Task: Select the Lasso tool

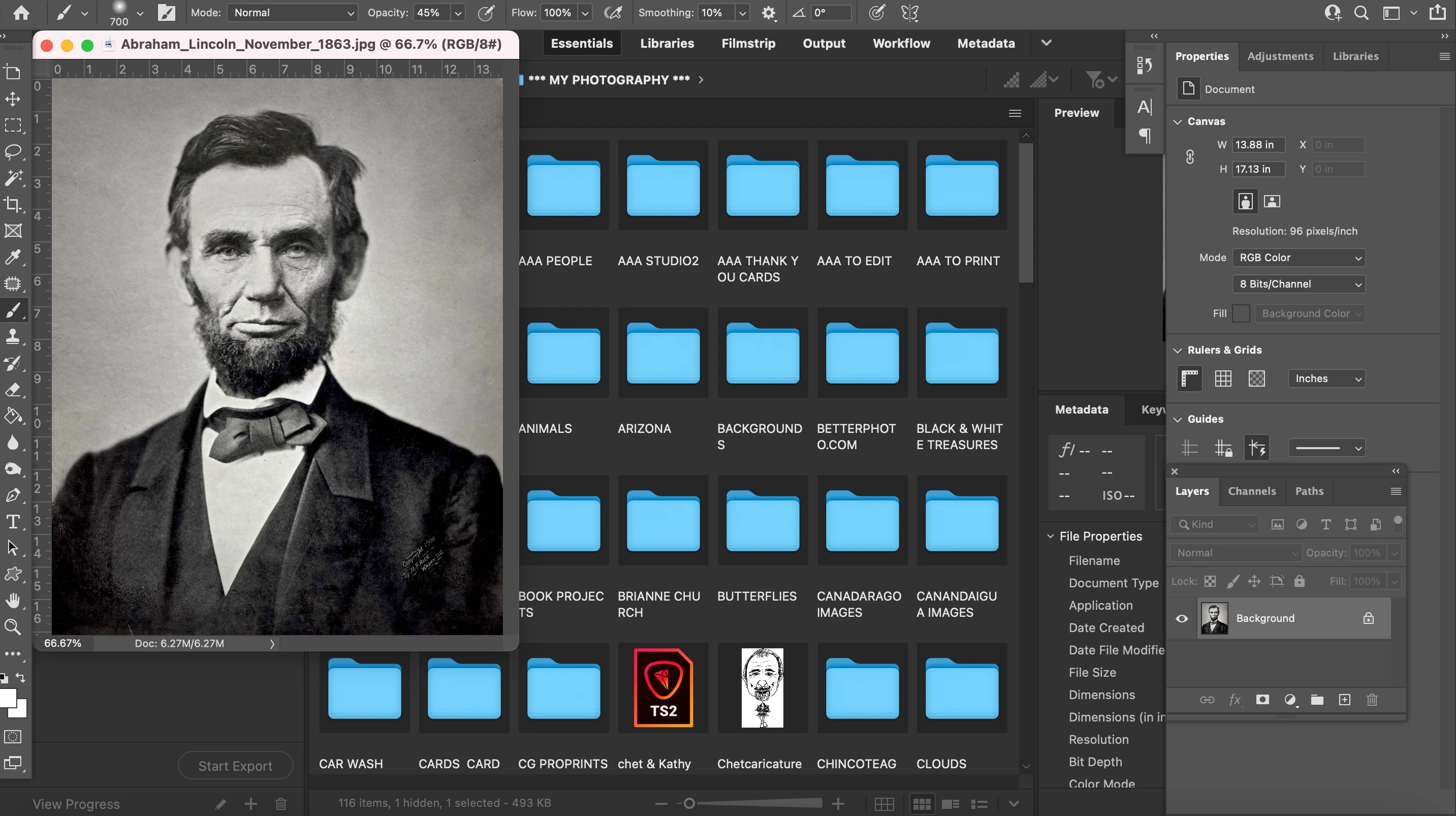Action: point(12,151)
